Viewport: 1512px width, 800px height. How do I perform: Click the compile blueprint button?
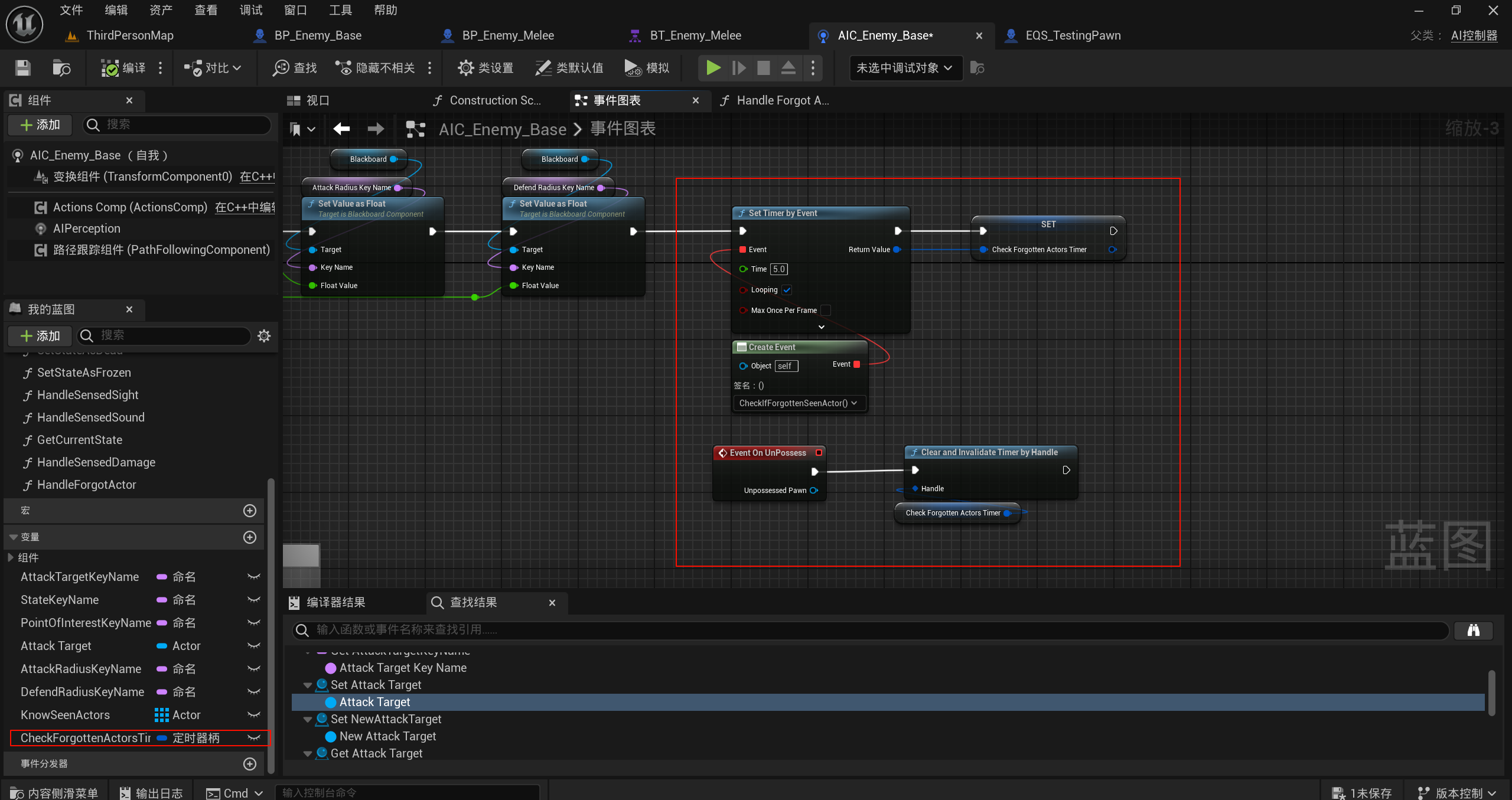124,68
